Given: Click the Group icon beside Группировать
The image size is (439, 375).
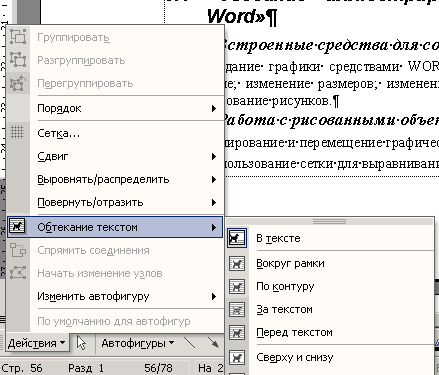Looking at the screenshot, I should click(18, 37).
